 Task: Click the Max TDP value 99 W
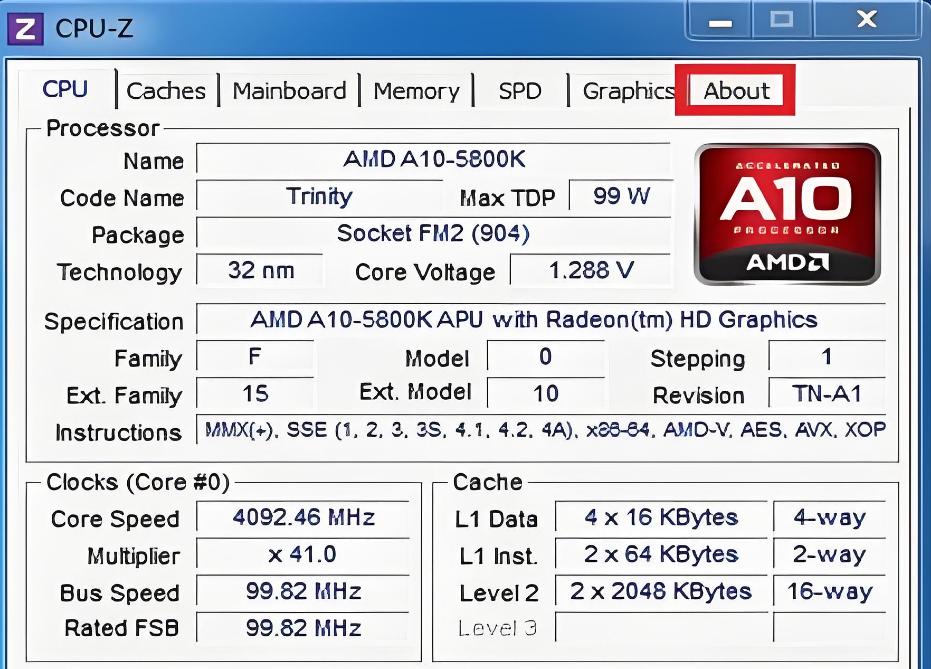coord(621,196)
